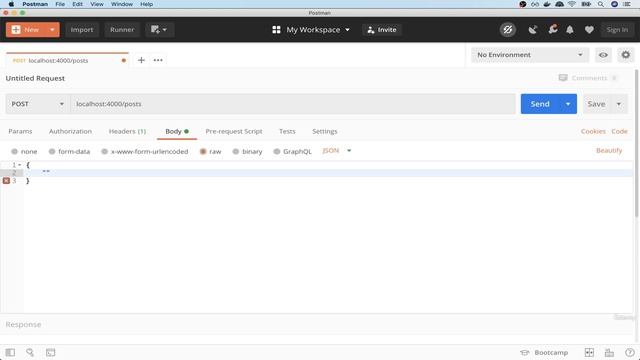The width and height of the screenshot is (640, 360).
Task: Open the capture requests satellite icon
Action: [x=533, y=30]
